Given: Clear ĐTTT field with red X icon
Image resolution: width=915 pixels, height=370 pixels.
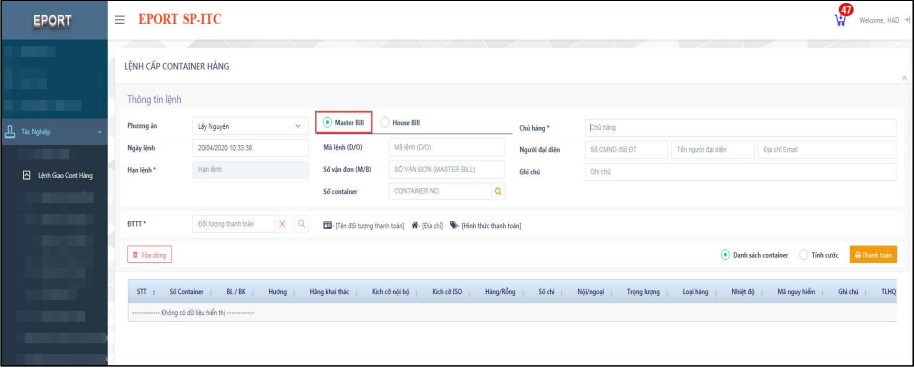Looking at the screenshot, I should coord(282,224).
